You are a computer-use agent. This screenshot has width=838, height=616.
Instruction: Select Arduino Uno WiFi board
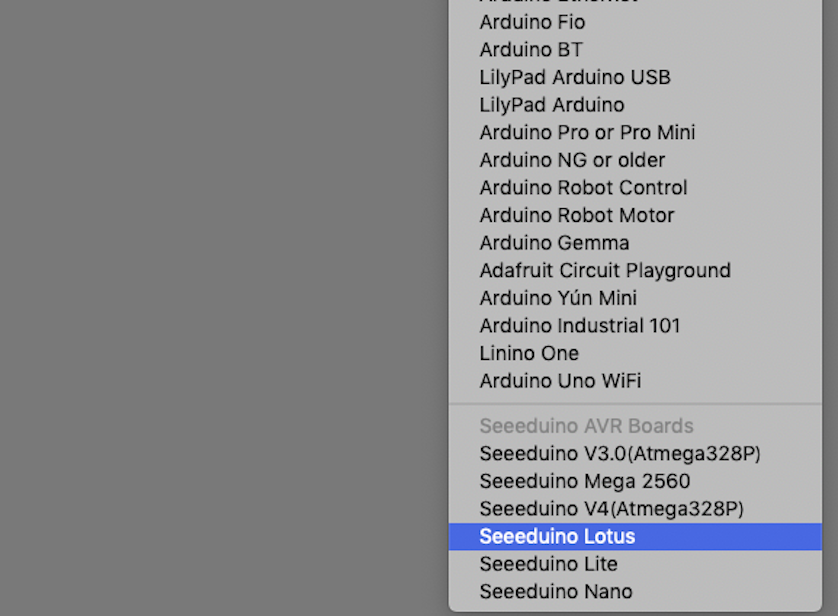point(560,381)
